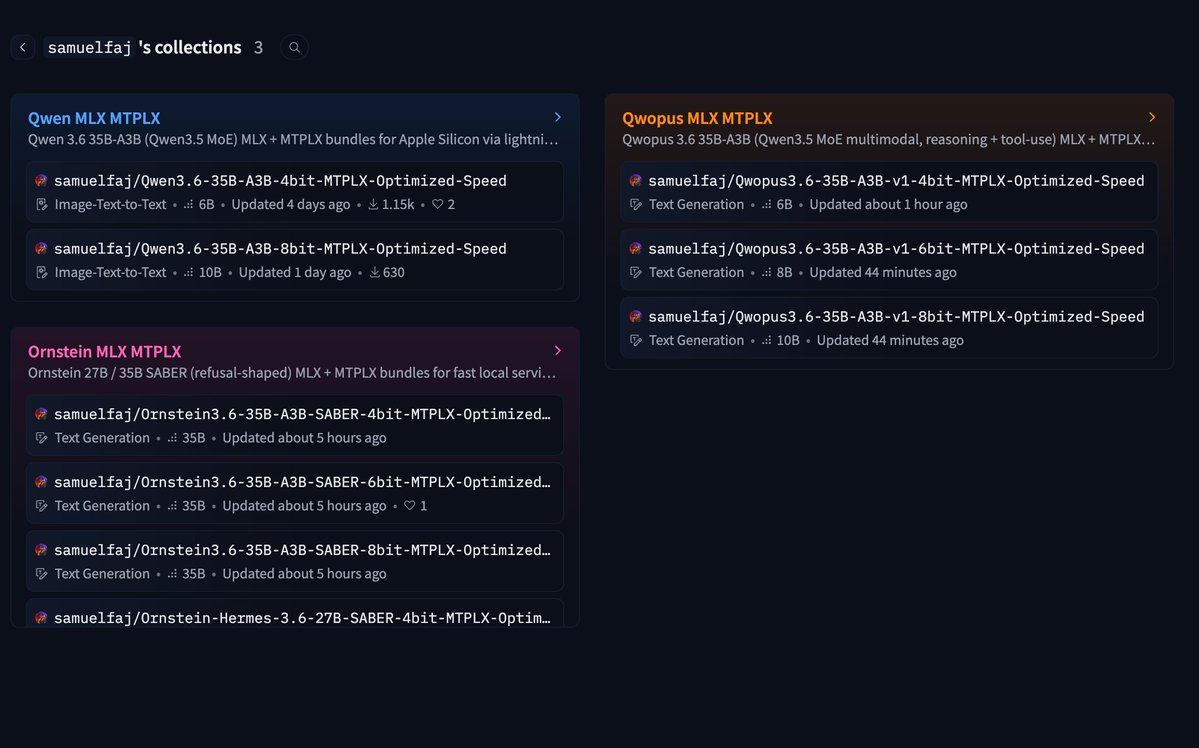1199x748 pixels.
Task: Click the Ornstein collection description text
Action: pyautogui.click(x=292, y=372)
